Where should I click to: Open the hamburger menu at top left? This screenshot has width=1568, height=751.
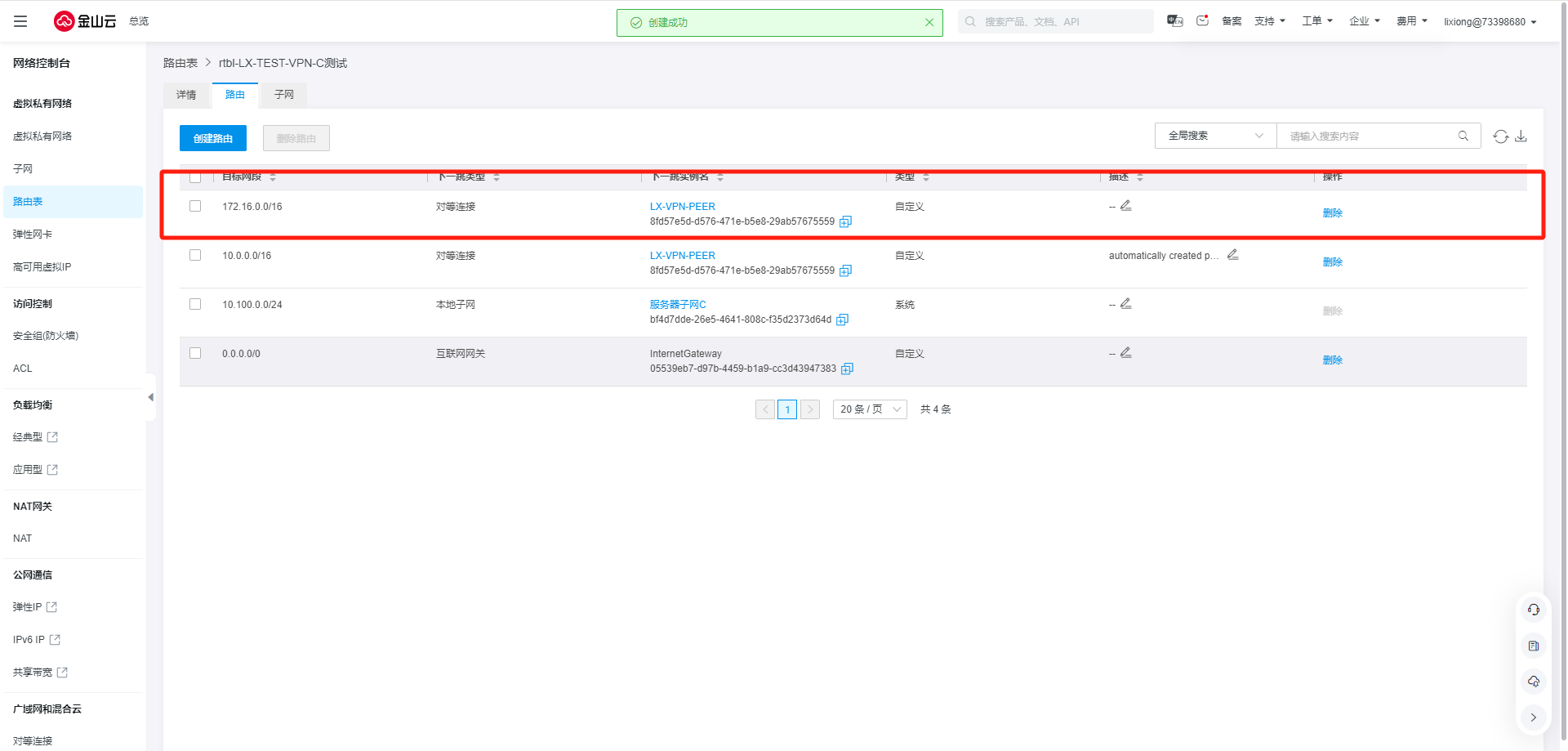coord(20,21)
